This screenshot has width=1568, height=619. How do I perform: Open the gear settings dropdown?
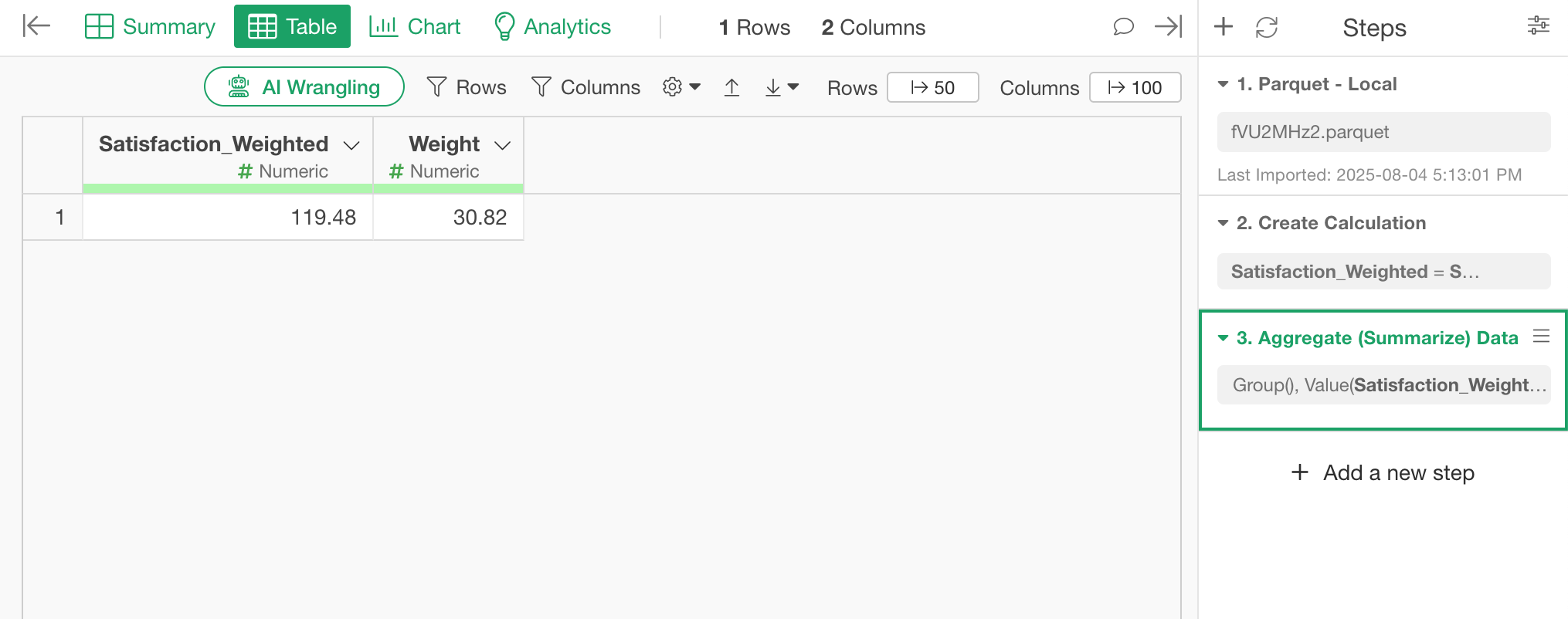pyautogui.click(x=681, y=87)
